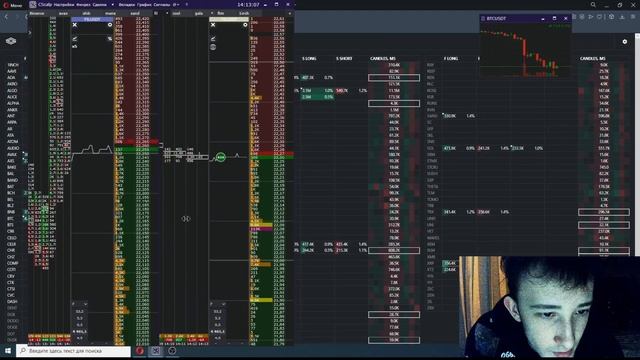
Task: Select ATOM in the coin list
Action: pyautogui.click(x=13, y=142)
